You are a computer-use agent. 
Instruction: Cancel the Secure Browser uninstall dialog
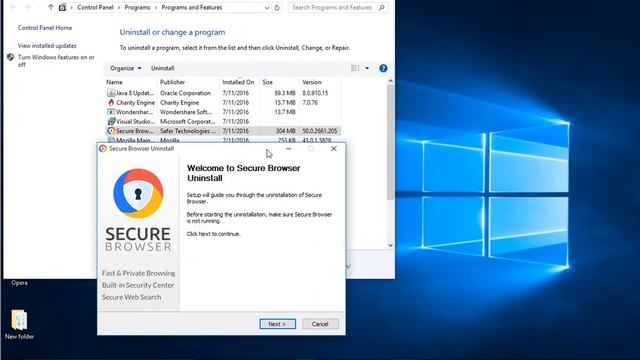(320, 324)
